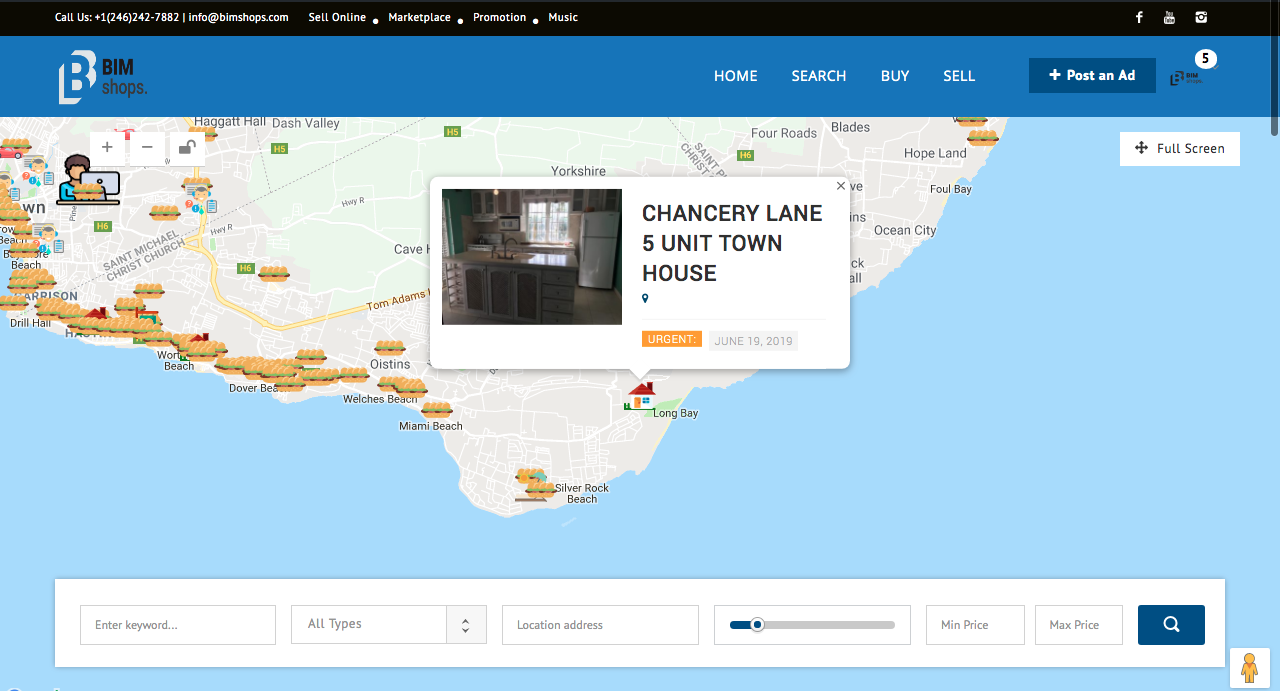Zoom out the map with minus button

[147, 148]
